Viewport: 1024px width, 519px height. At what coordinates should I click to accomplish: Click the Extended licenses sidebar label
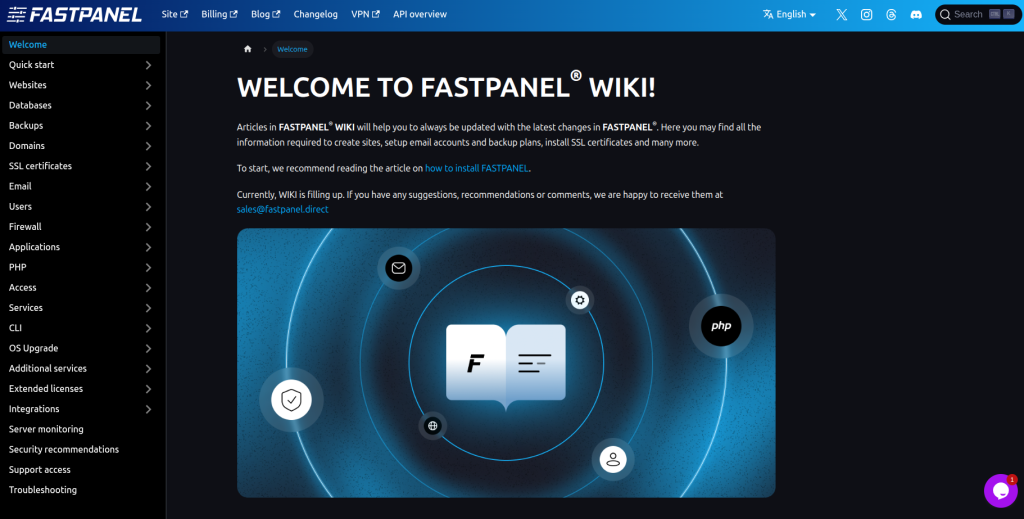tap(46, 389)
